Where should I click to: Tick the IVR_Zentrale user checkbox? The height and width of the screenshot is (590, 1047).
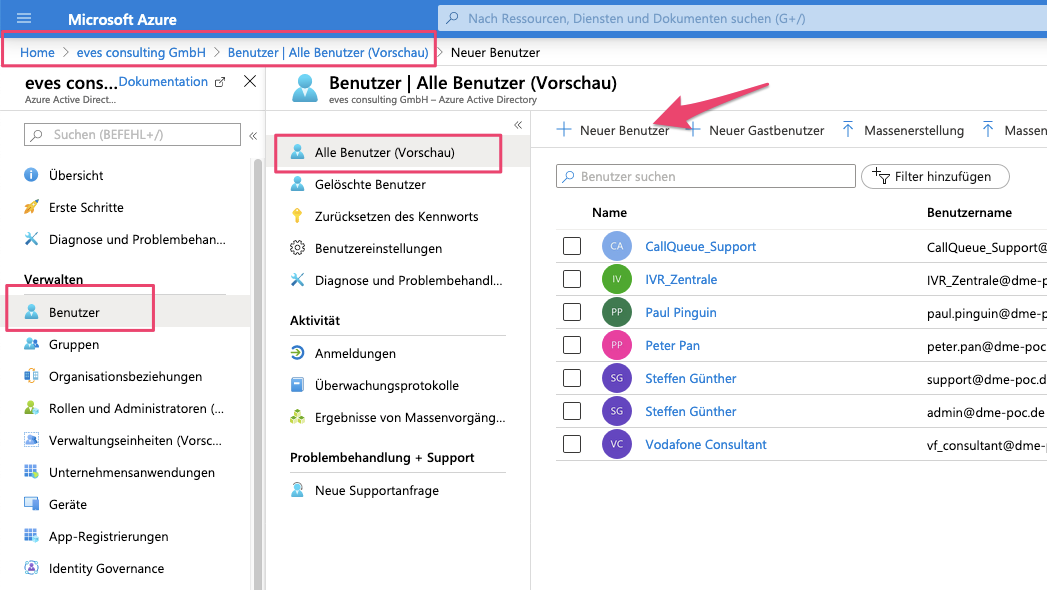tap(572, 280)
